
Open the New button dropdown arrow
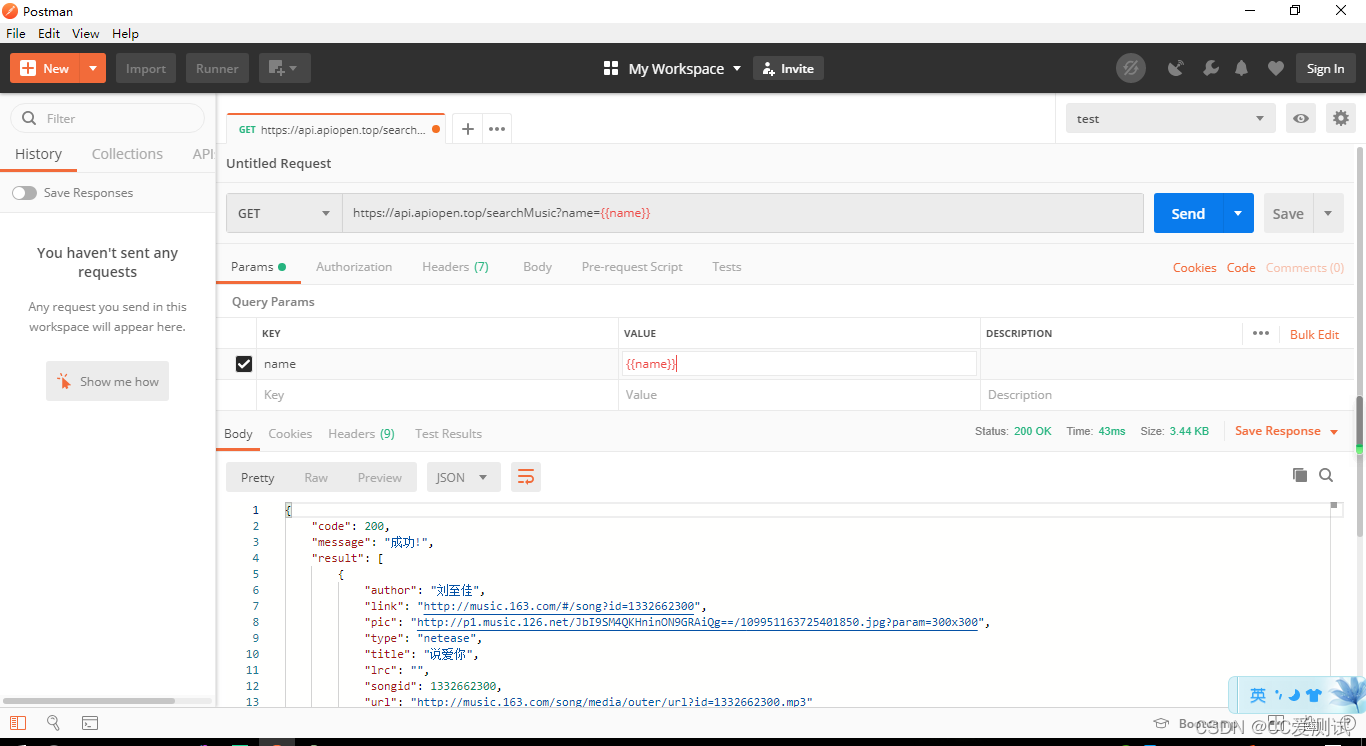(x=93, y=68)
